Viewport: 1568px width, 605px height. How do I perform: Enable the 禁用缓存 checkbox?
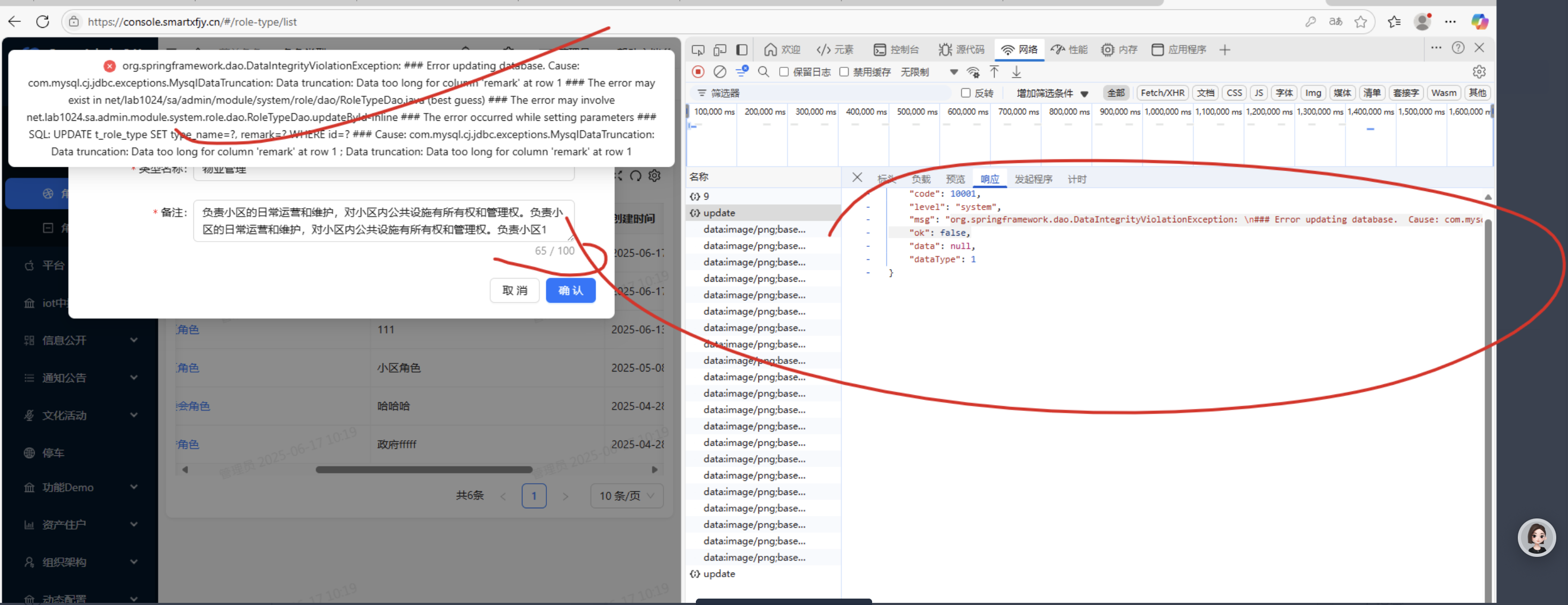pyautogui.click(x=844, y=72)
